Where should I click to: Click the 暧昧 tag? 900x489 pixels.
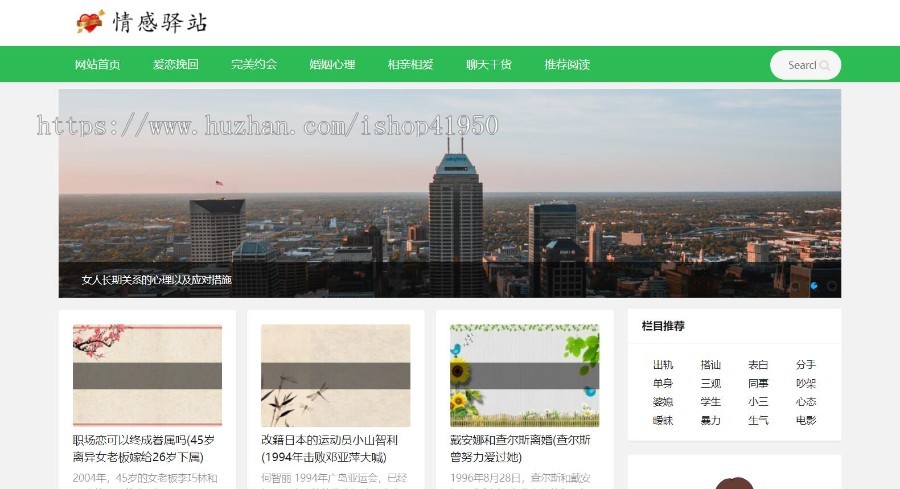click(663, 421)
